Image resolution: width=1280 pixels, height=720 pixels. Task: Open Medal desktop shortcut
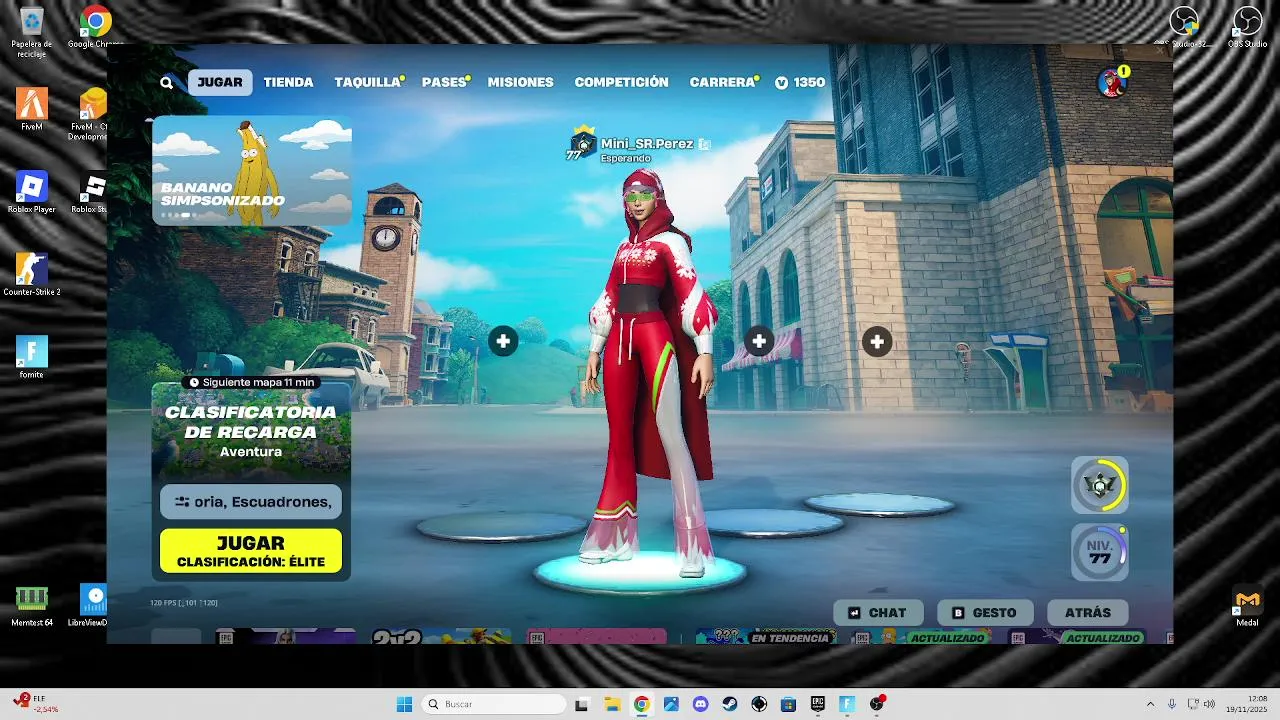1247,605
